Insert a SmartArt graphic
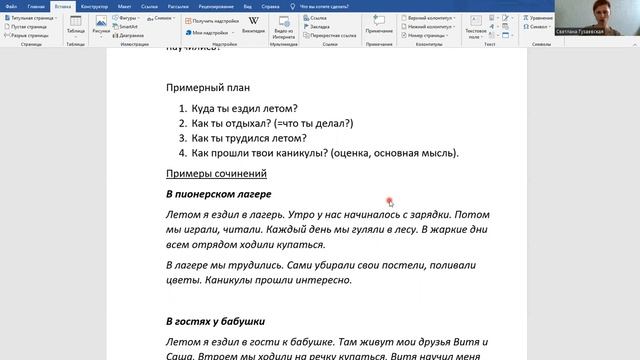 pyautogui.click(x=125, y=27)
